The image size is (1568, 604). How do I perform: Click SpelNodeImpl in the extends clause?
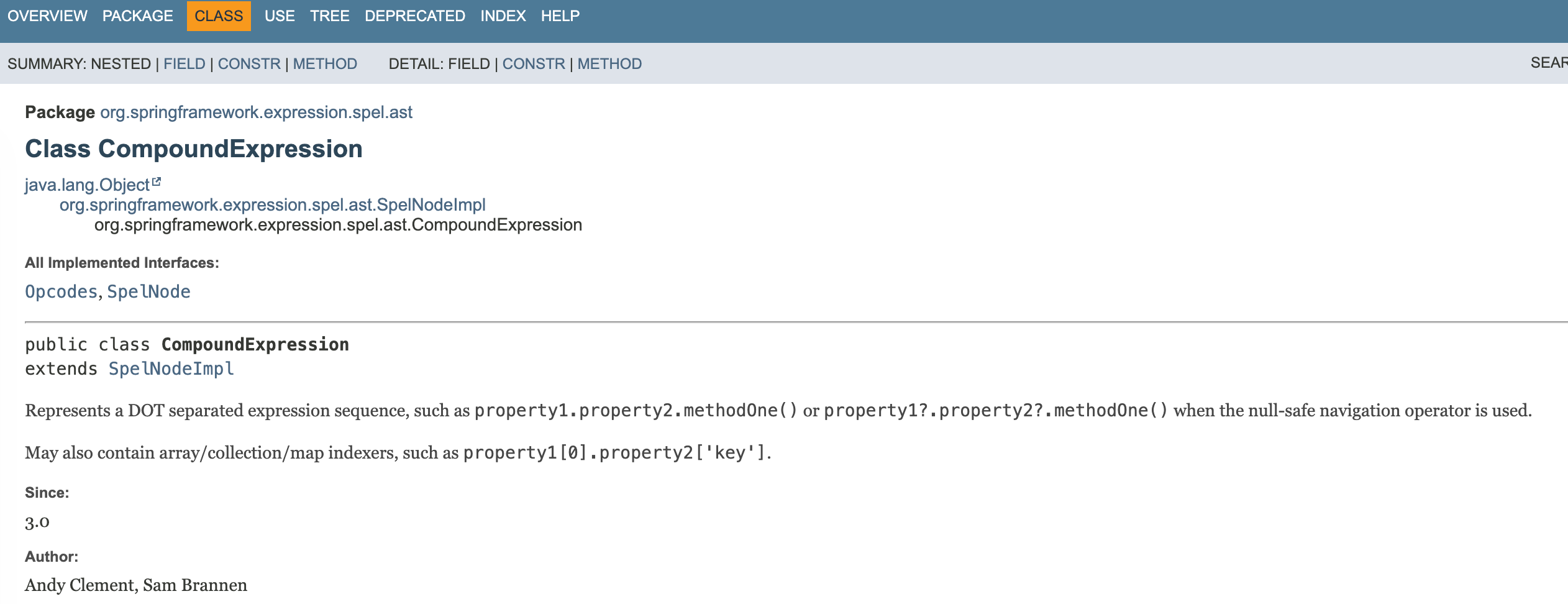171,369
